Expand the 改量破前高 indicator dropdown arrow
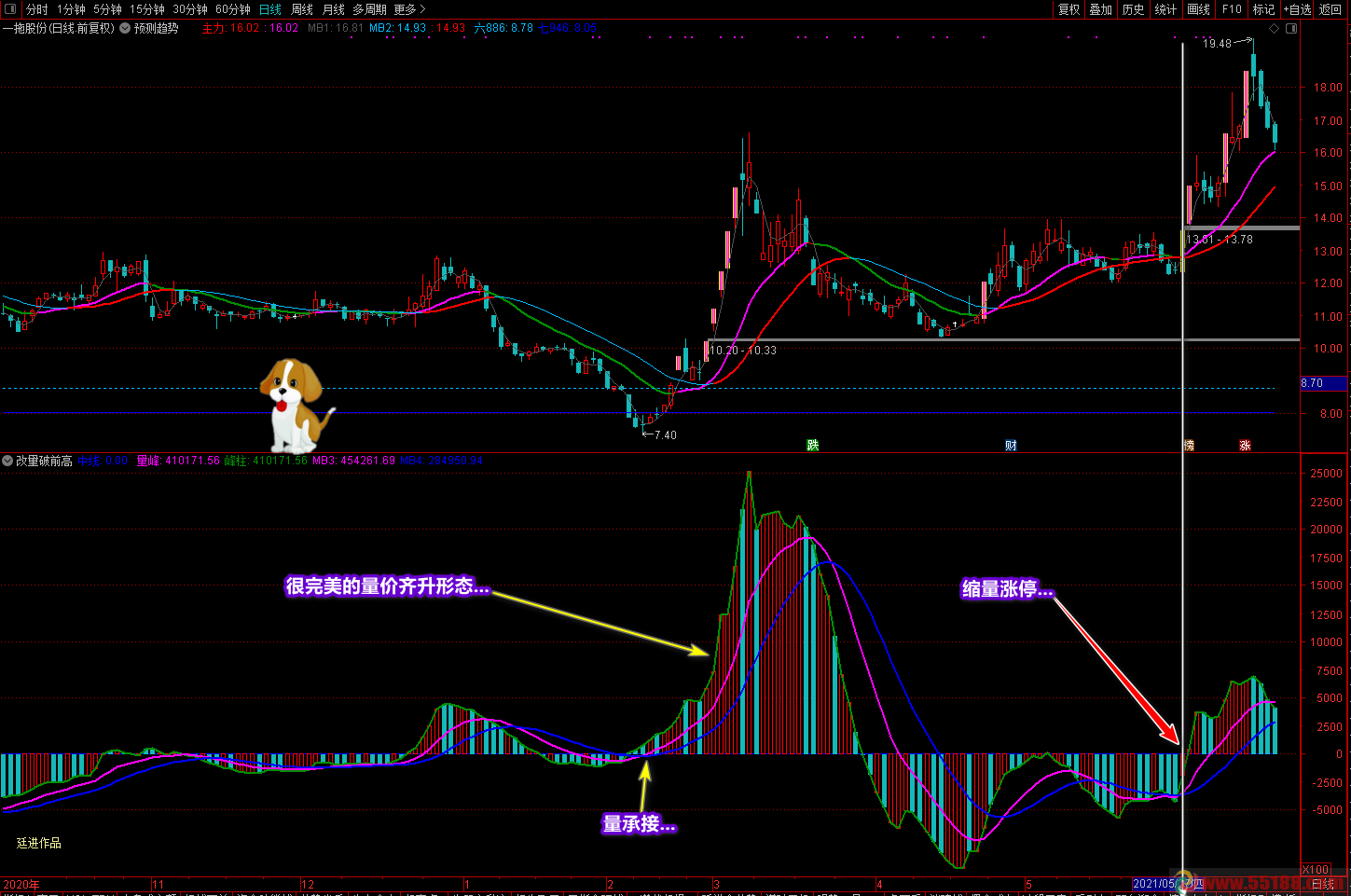 (x=7, y=461)
